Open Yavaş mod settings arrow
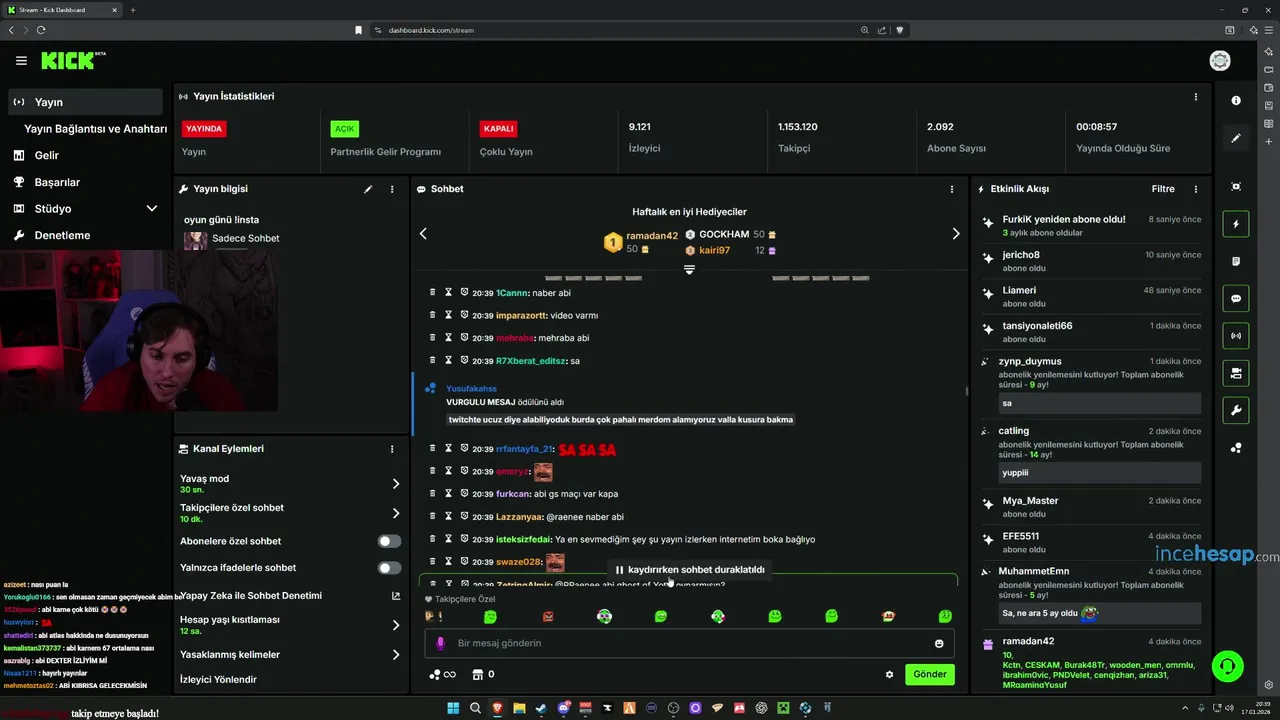This screenshot has width=1280, height=720. [x=396, y=484]
